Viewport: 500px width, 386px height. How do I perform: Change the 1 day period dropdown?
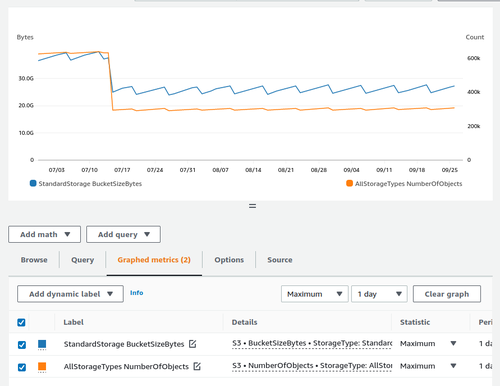(379, 294)
